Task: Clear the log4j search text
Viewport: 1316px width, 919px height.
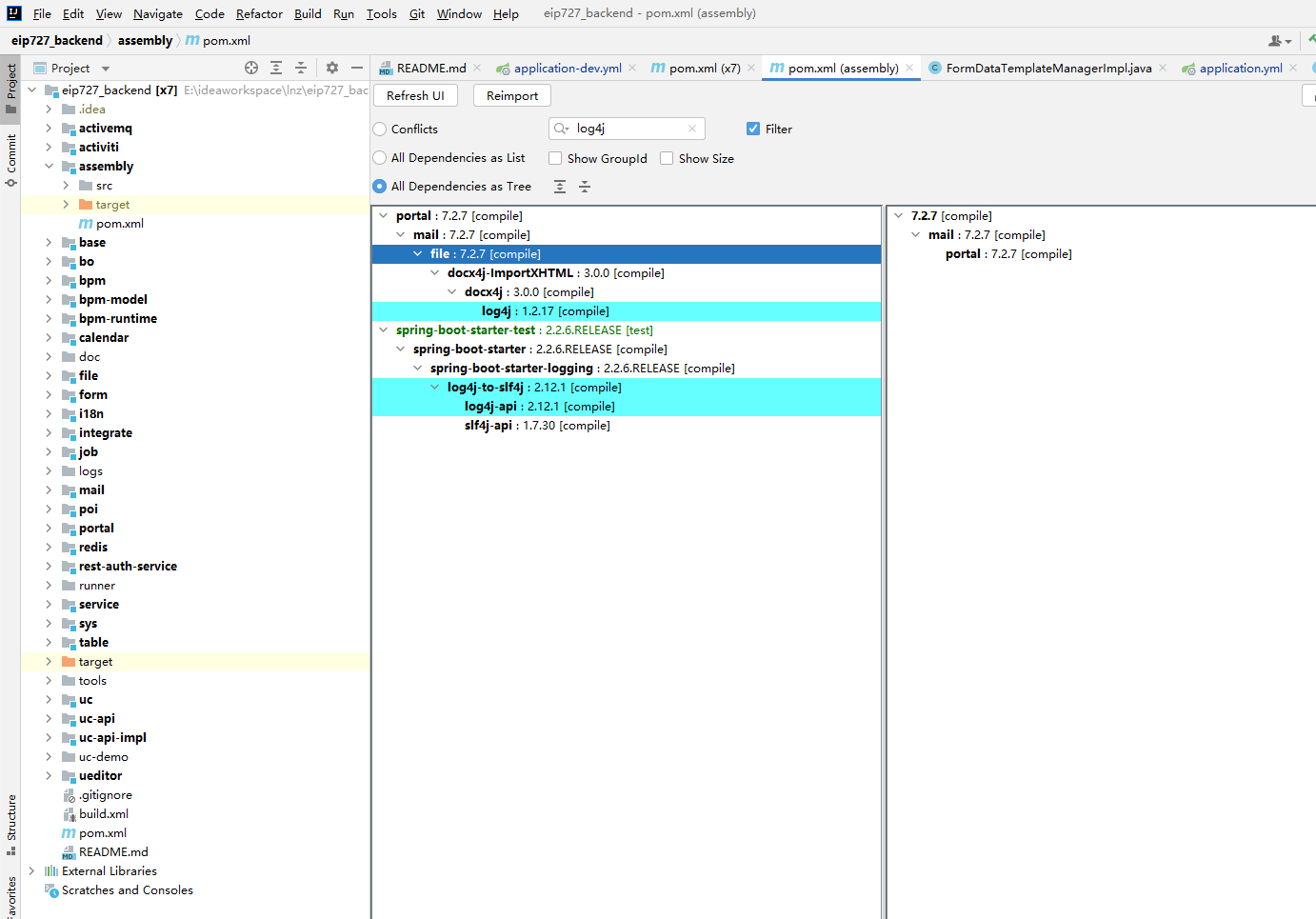Action: tap(692, 129)
